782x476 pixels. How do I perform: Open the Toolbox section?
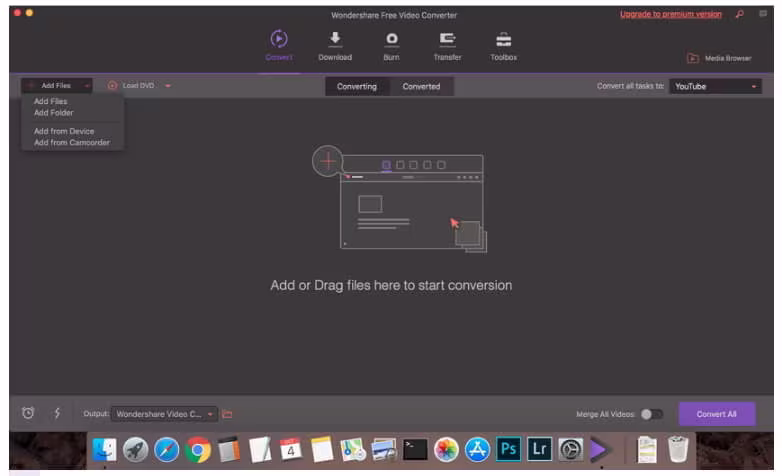[503, 46]
